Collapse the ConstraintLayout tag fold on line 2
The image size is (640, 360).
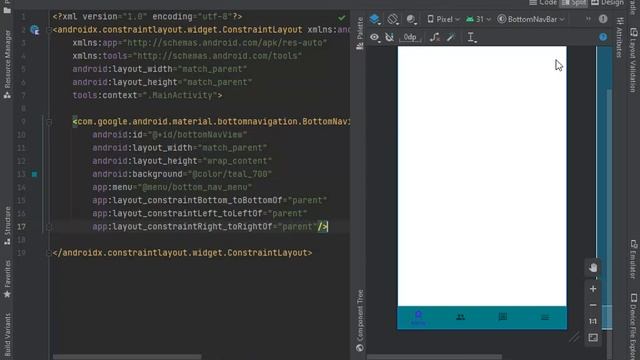pyautogui.click(x=49, y=30)
